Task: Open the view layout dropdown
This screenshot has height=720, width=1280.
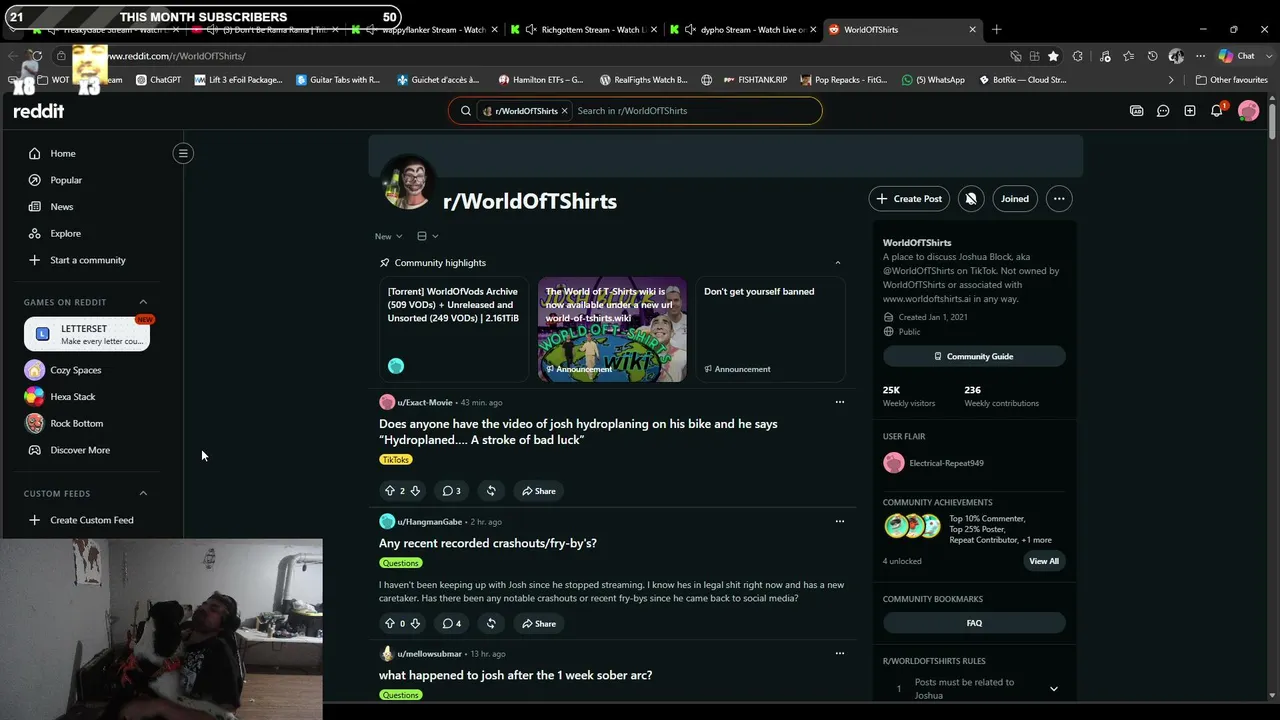Action: click(427, 236)
